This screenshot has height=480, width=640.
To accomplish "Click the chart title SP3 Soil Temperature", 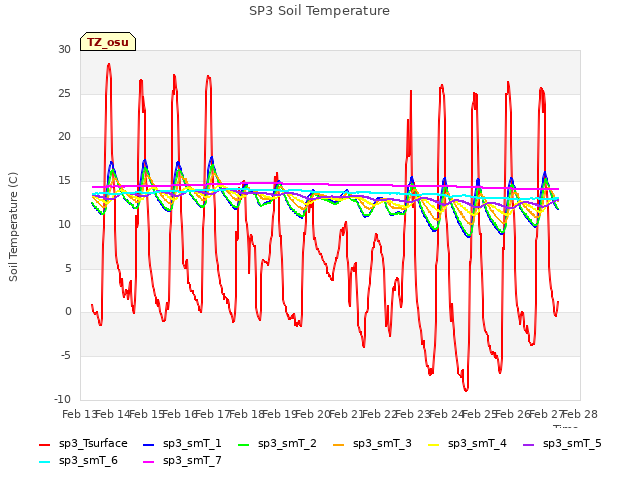I will point(319,11).
